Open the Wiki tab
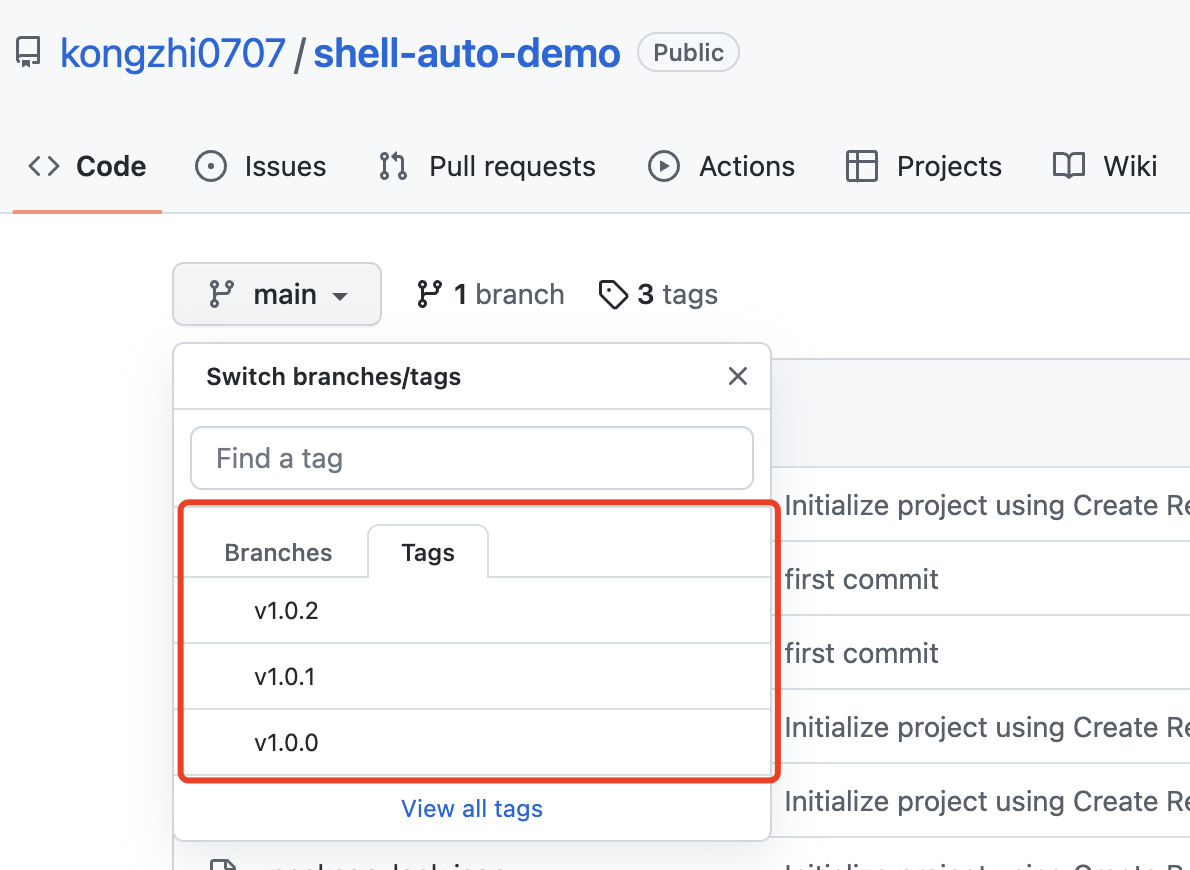 pyautogui.click(x=1105, y=166)
